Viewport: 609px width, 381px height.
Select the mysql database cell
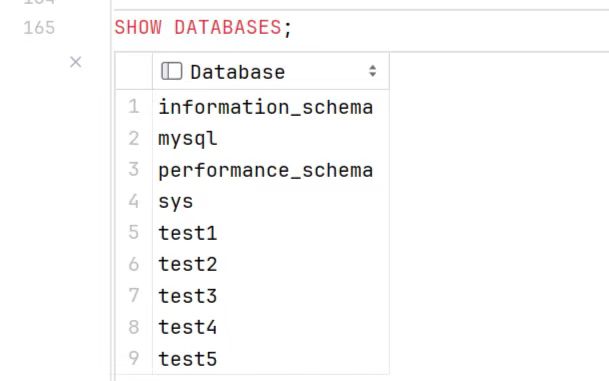271,138
